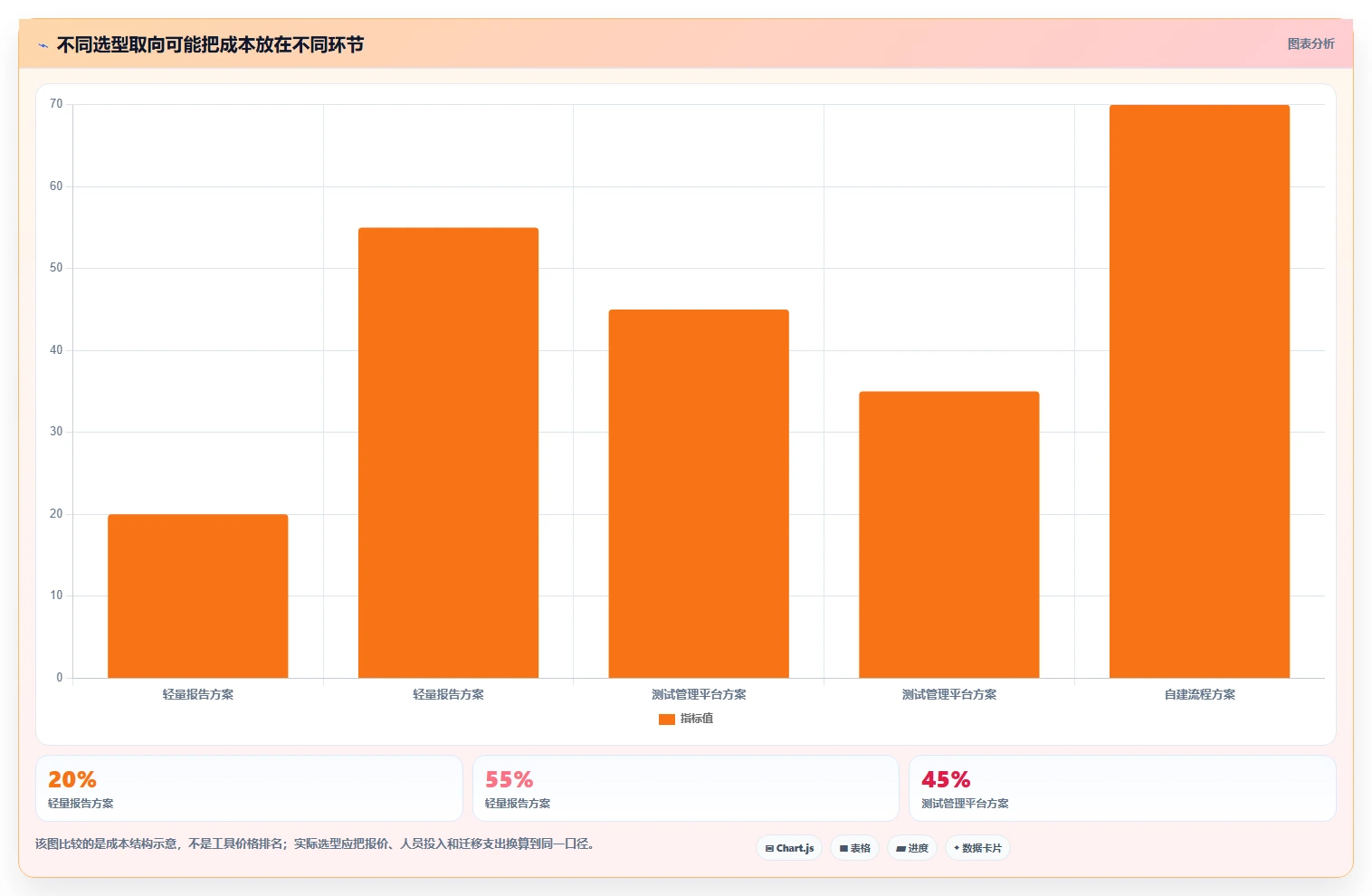This screenshot has height=896, width=1372.
Task: Open the 20% 轻量报告方案 stat card
Action: 249,788
